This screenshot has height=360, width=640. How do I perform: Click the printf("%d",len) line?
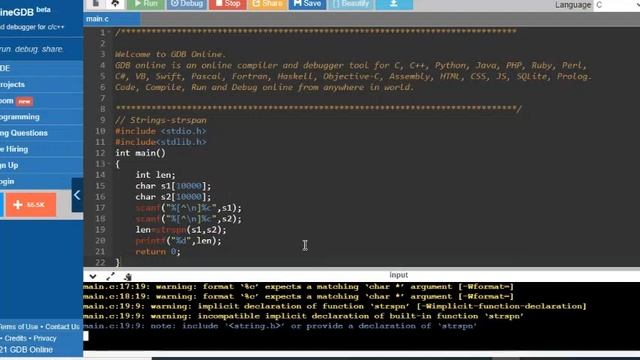(178, 241)
